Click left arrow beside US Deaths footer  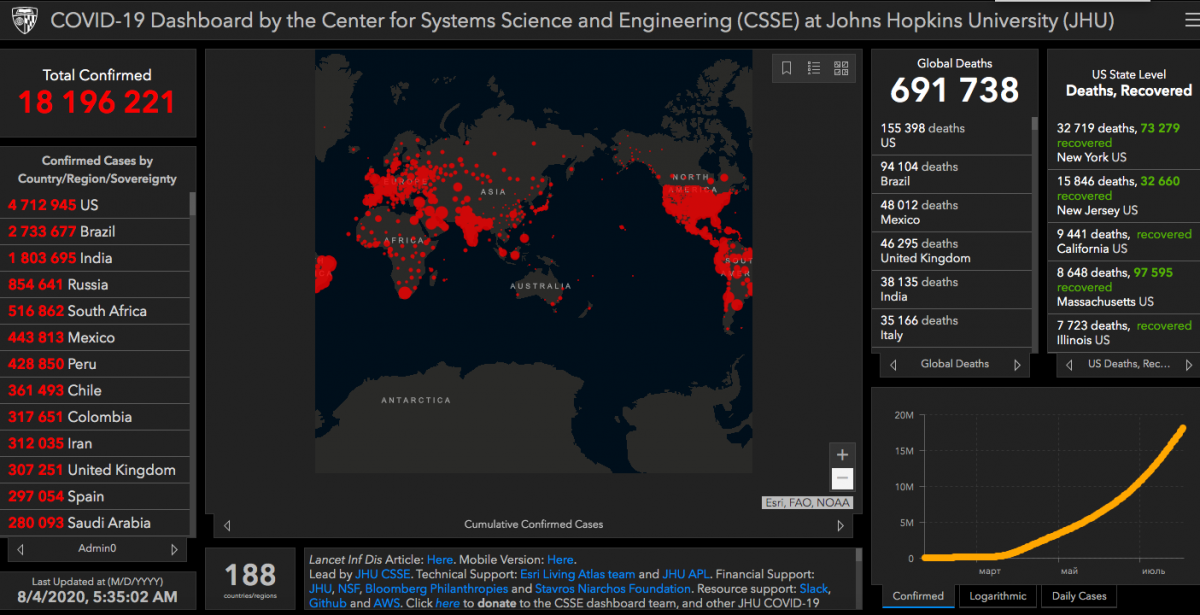[1067, 365]
